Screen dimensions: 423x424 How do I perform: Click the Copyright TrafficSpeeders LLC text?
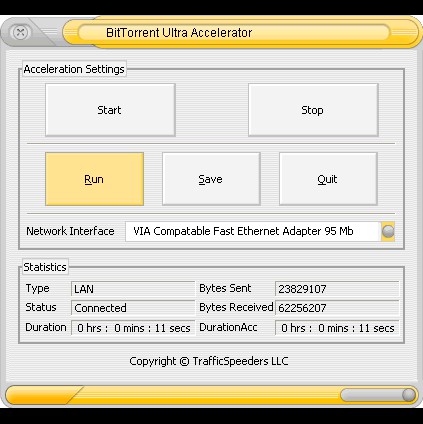(209, 361)
